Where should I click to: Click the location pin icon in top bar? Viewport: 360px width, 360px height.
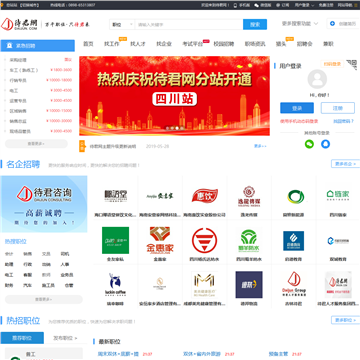2,5
